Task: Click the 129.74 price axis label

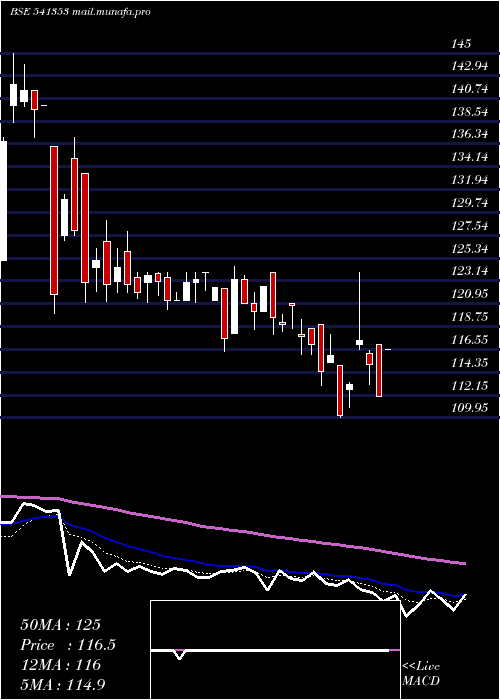Action: pos(471,203)
